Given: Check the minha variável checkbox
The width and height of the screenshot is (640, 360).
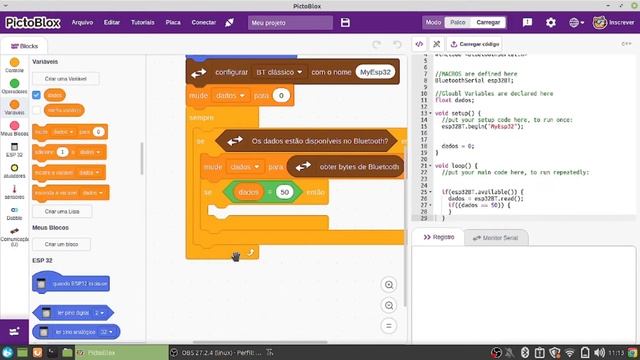Looking at the screenshot, I should (x=36, y=110).
